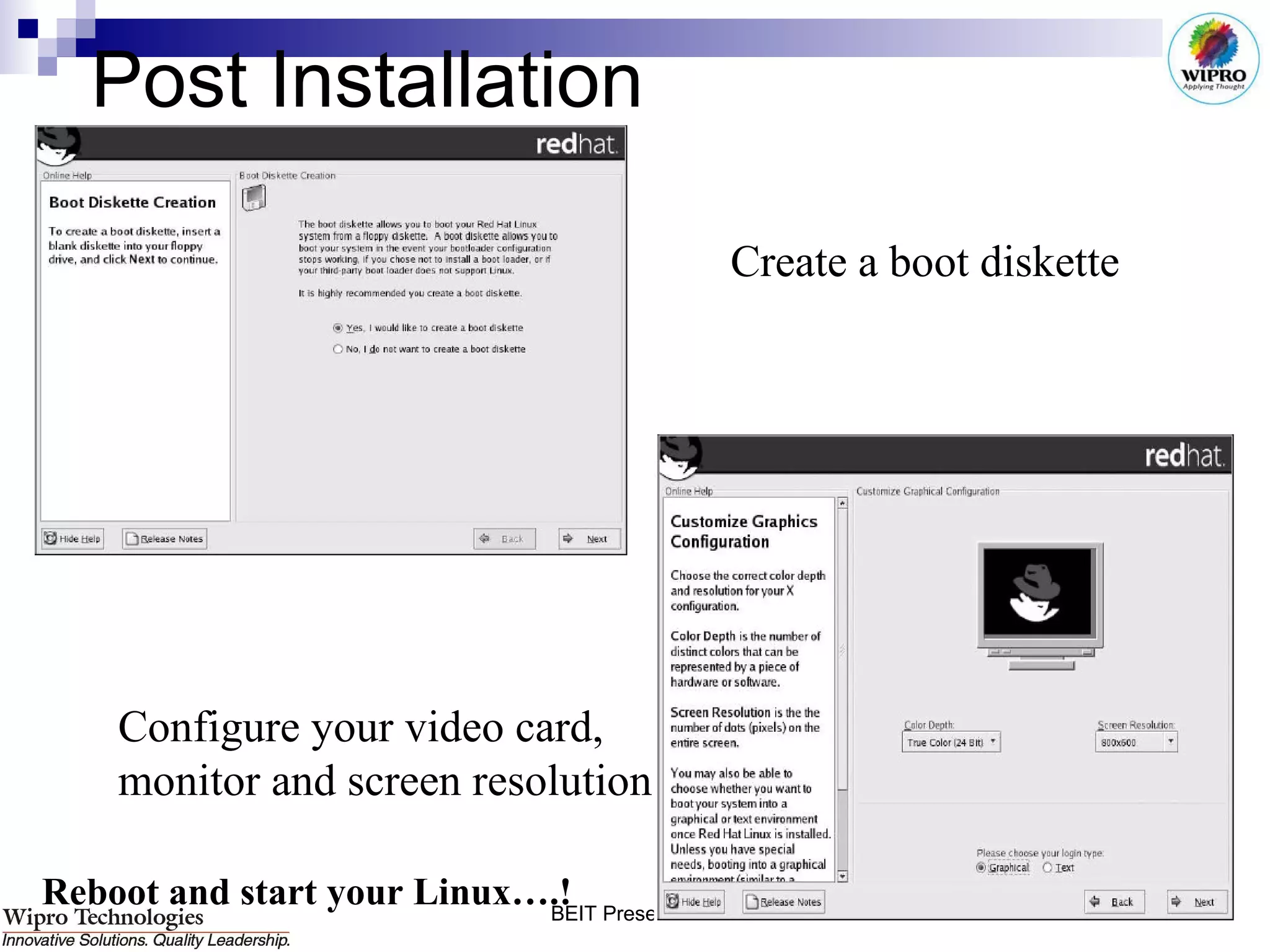The width and height of the screenshot is (1270, 952).
Task: Click the floppy diskette icon
Action: click(254, 198)
